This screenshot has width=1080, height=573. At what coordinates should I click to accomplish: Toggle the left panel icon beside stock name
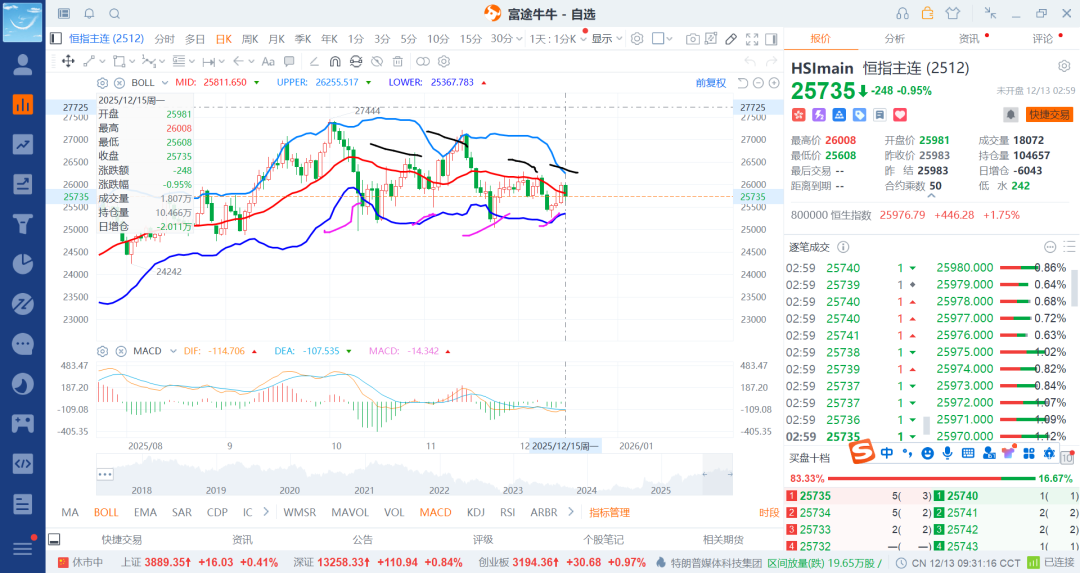click(x=56, y=39)
